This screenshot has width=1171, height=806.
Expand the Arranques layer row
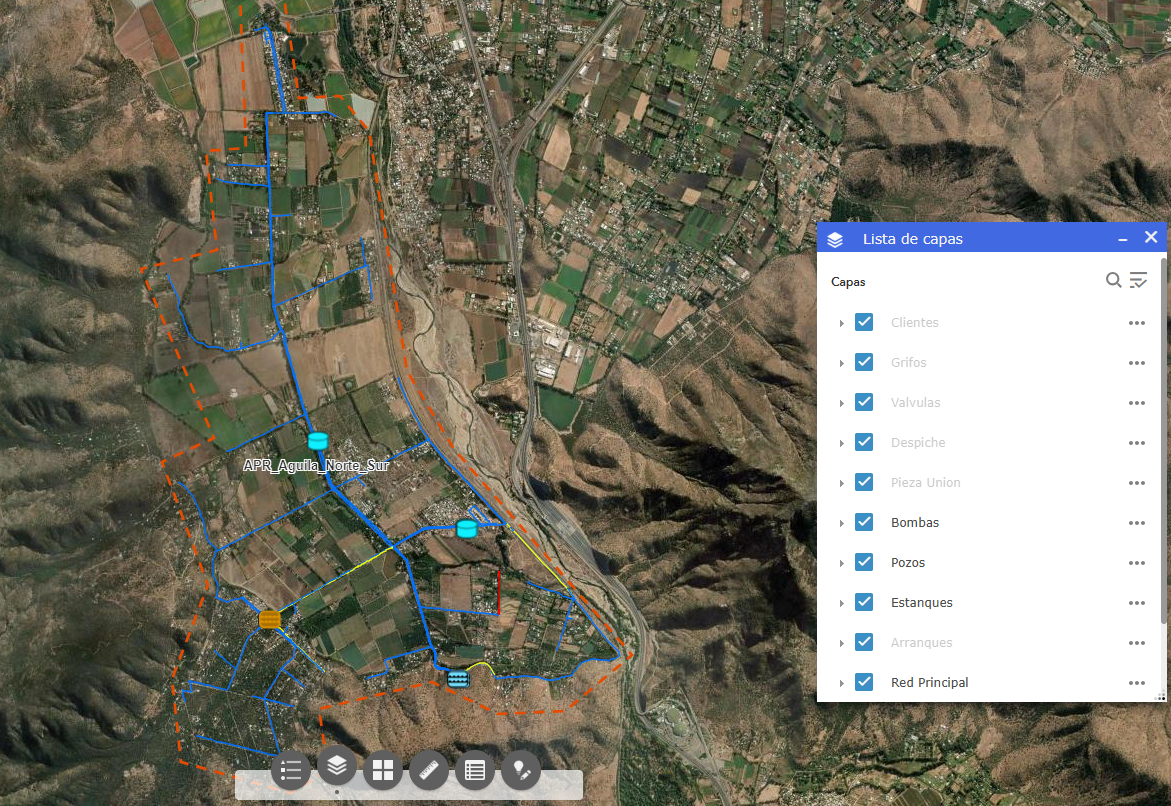click(842, 643)
